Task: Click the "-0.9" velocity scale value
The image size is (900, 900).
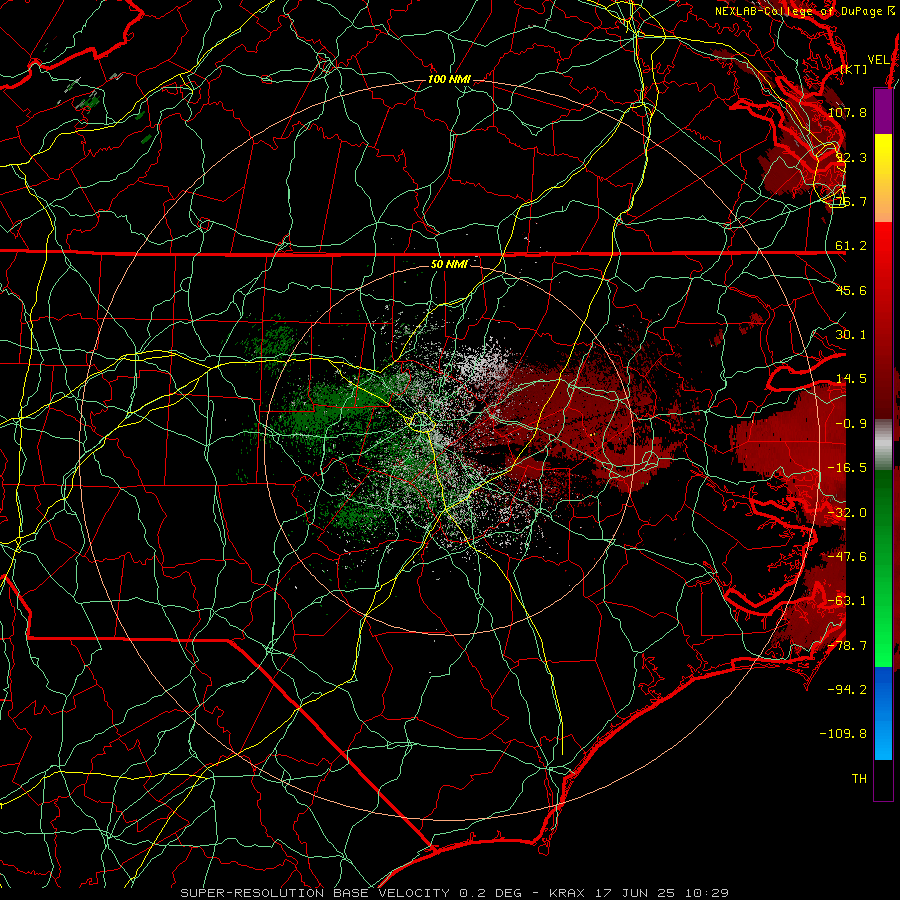Action: [851, 424]
